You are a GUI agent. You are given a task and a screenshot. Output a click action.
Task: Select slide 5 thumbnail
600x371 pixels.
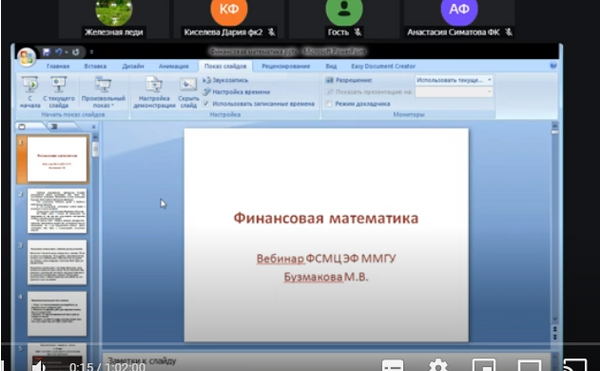pyautogui.click(x=57, y=356)
